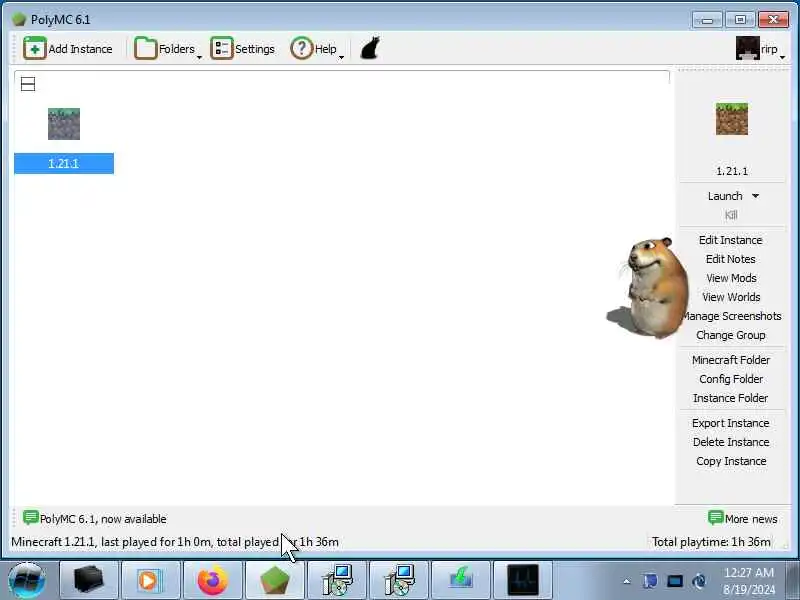800x600 pixels.
Task: Click the rirp account avatar
Action: 747,48
